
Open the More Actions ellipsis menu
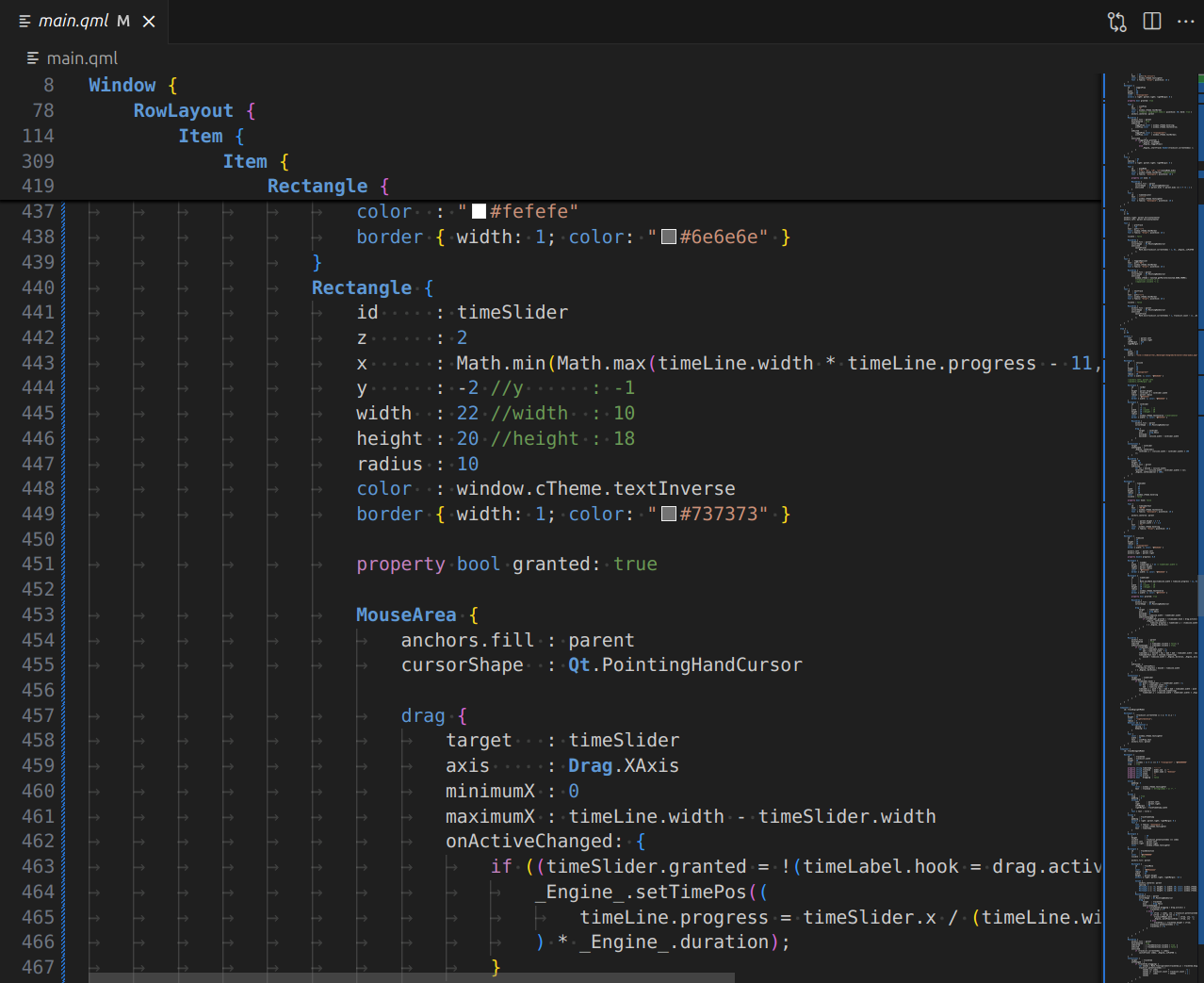click(1185, 22)
